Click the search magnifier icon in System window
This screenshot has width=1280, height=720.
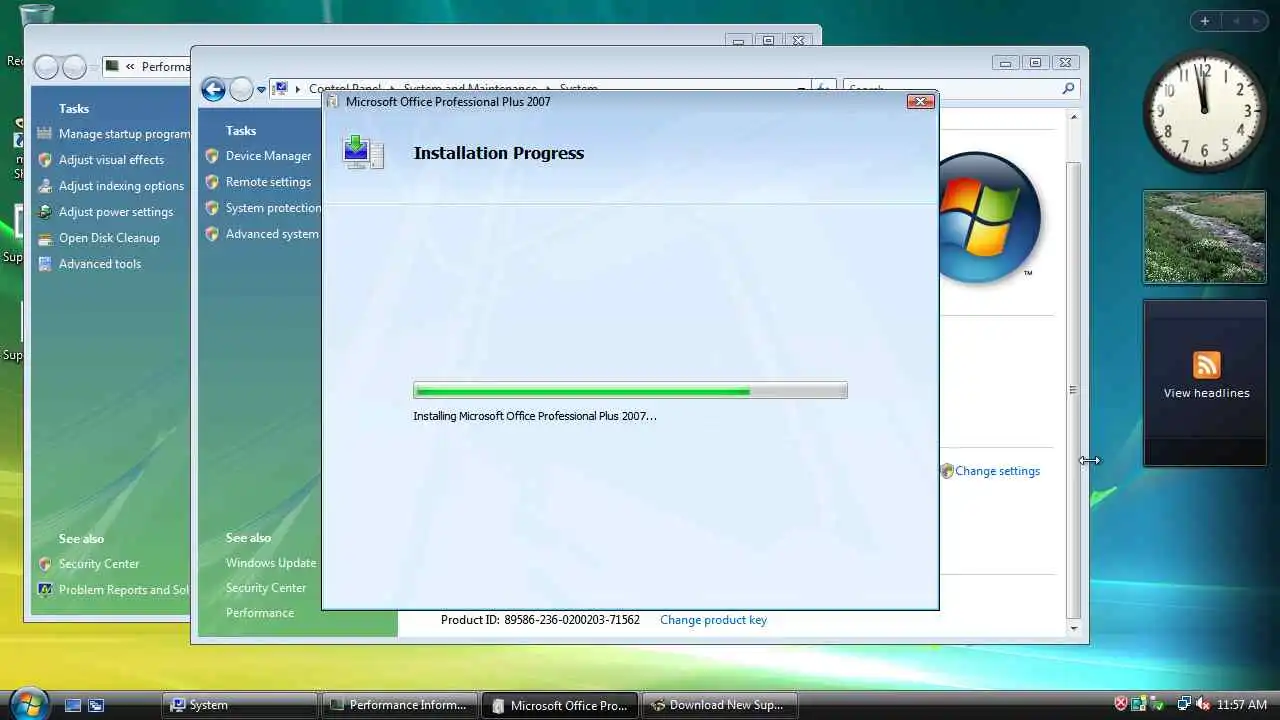point(1068,89)
